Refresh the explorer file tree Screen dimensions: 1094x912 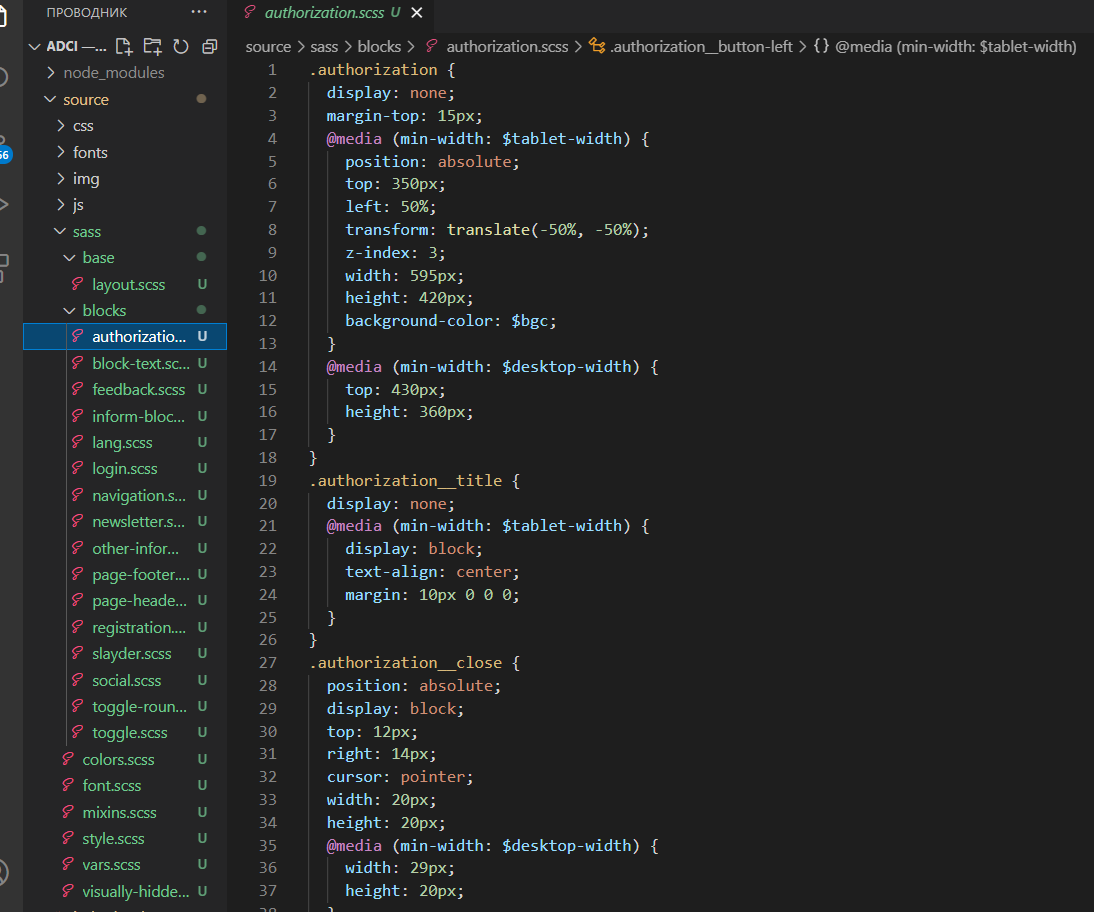coord(181,46)
